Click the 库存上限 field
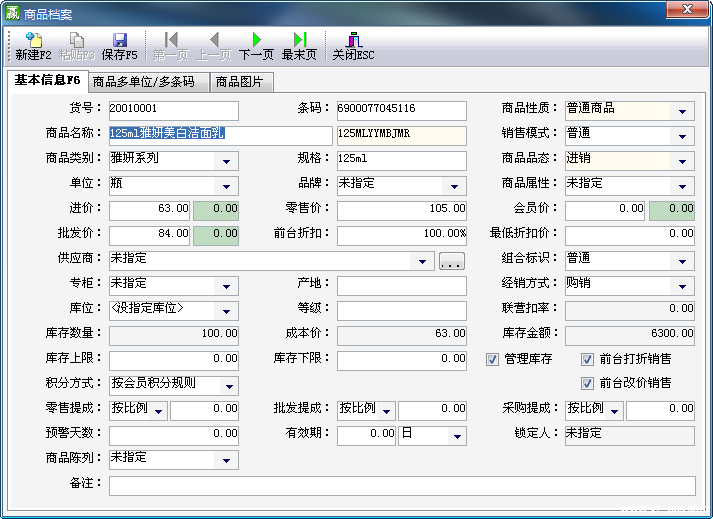This screenshot has height=519, width=713. coord(174,361)
